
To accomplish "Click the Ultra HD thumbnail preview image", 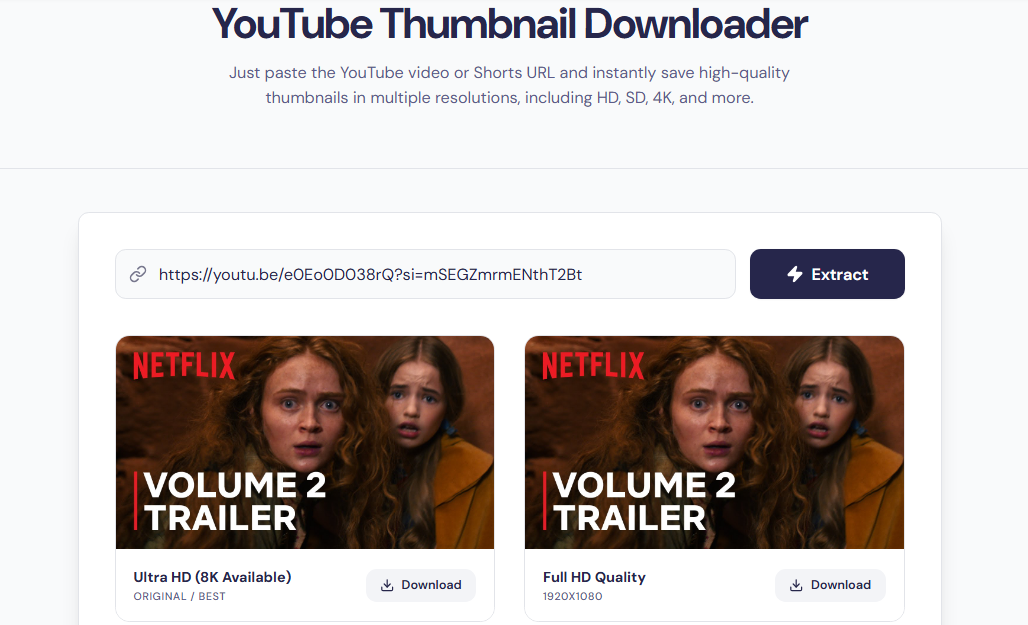I will coord(305,442).
